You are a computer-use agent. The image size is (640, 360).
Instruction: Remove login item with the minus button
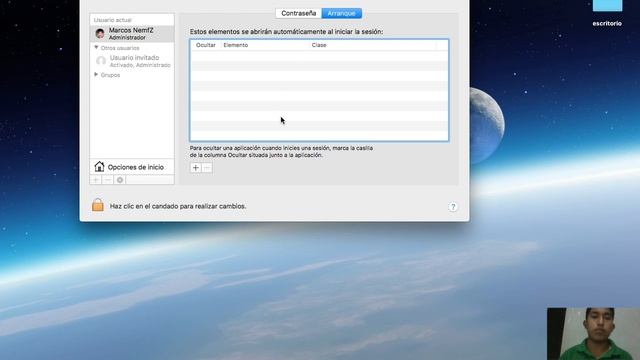point(207,168)
